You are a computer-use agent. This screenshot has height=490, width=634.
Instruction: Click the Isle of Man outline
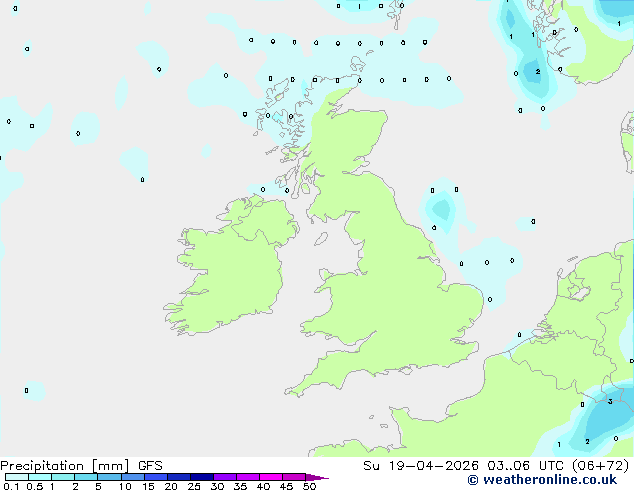click(x=321, y=239)
